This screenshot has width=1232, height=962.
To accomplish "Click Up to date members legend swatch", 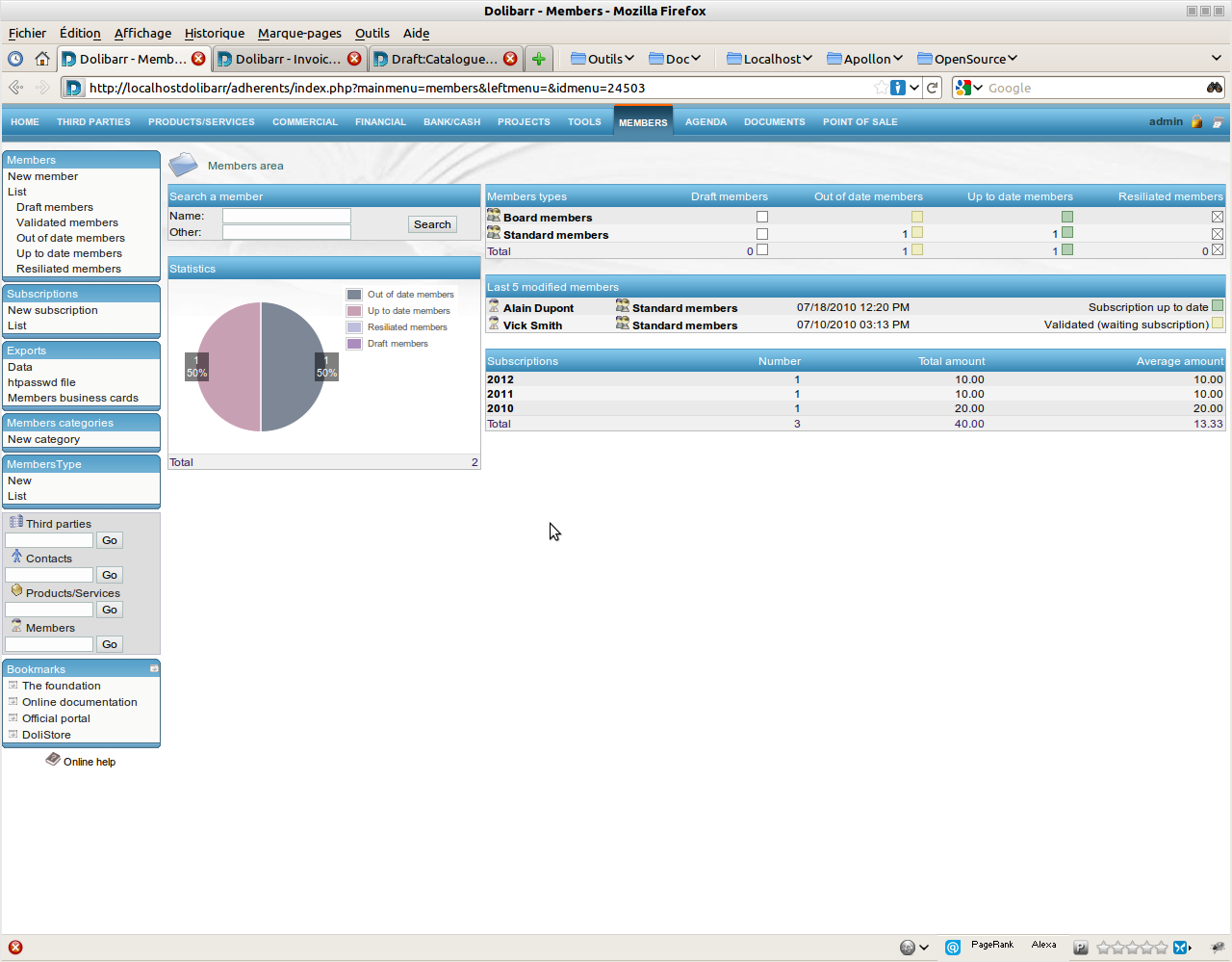I will point(354,311).
